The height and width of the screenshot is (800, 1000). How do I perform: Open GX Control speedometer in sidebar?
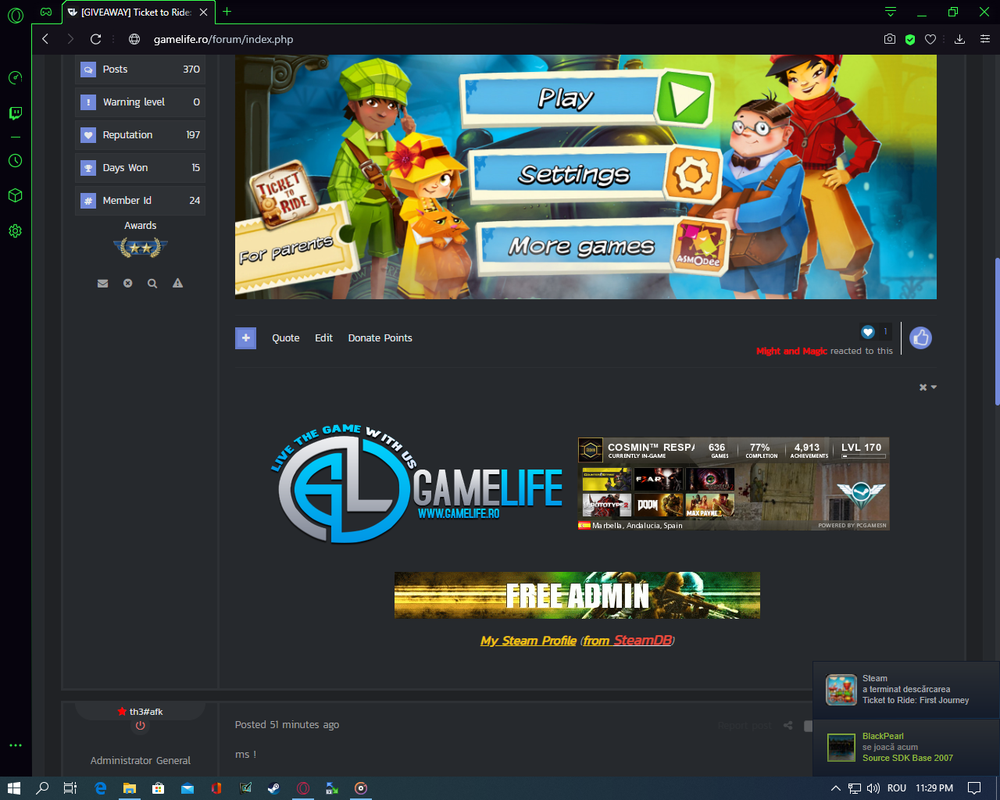(x=15, y=78)
